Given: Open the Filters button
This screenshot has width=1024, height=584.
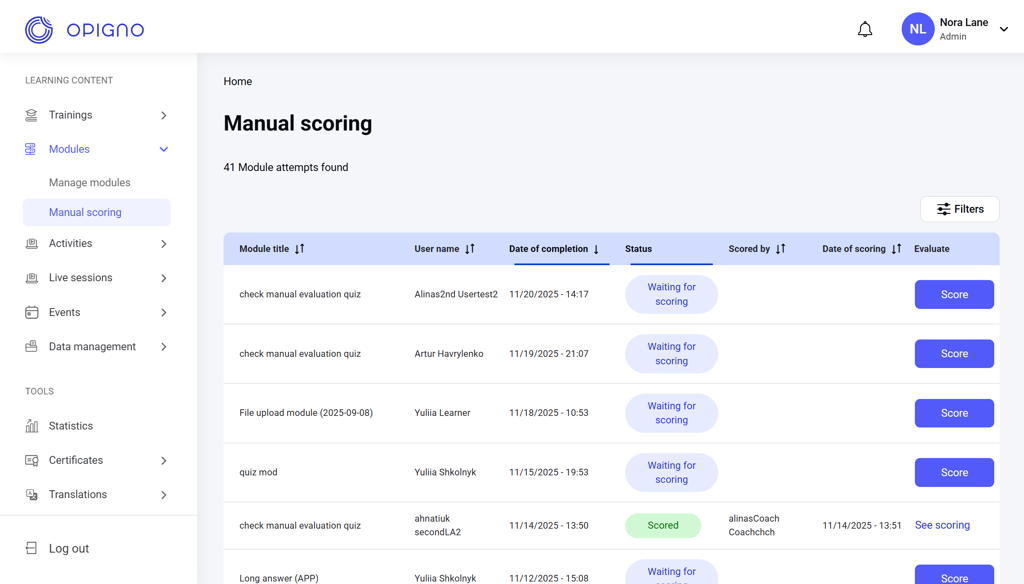Looking at the screenshot, I should (x=959, y=209).
